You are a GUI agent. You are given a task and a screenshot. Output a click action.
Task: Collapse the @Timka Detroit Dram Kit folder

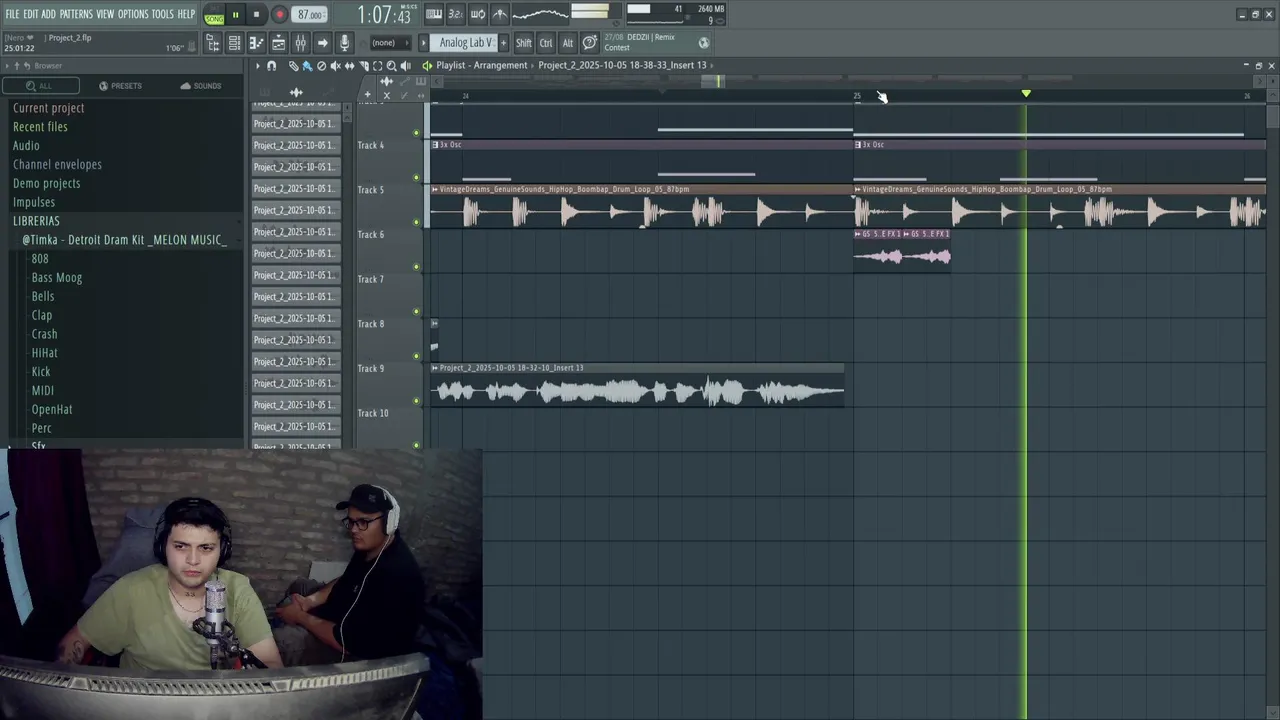(125, 240)
